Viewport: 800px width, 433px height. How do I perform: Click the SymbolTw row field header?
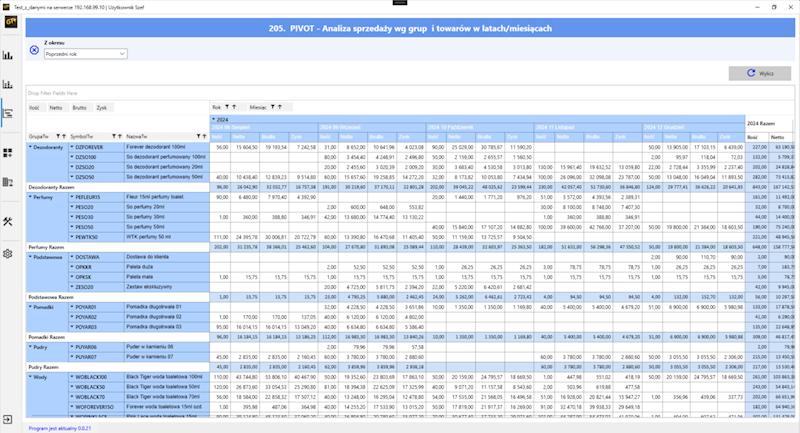(x=96, y=136)
